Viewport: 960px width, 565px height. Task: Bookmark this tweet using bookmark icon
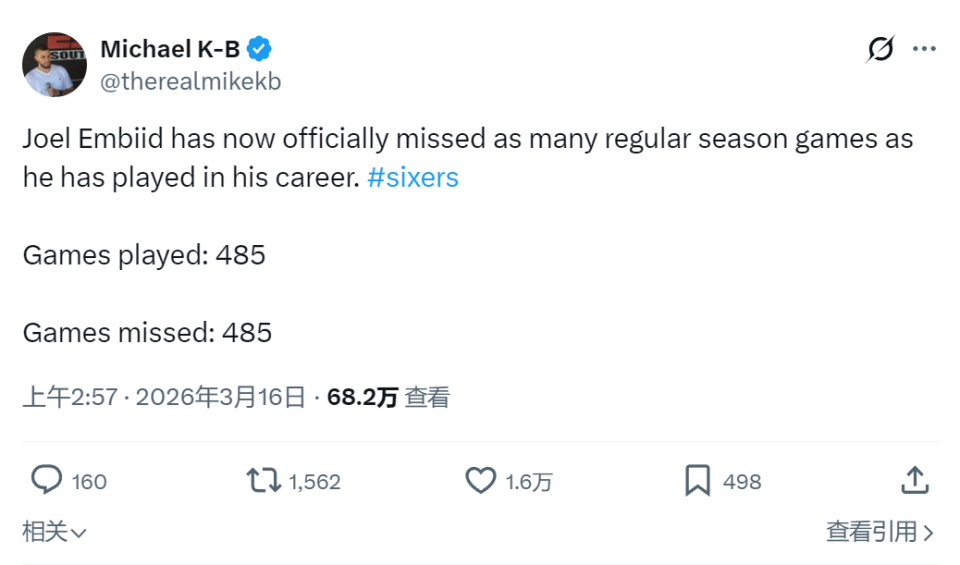click(697, 481)
